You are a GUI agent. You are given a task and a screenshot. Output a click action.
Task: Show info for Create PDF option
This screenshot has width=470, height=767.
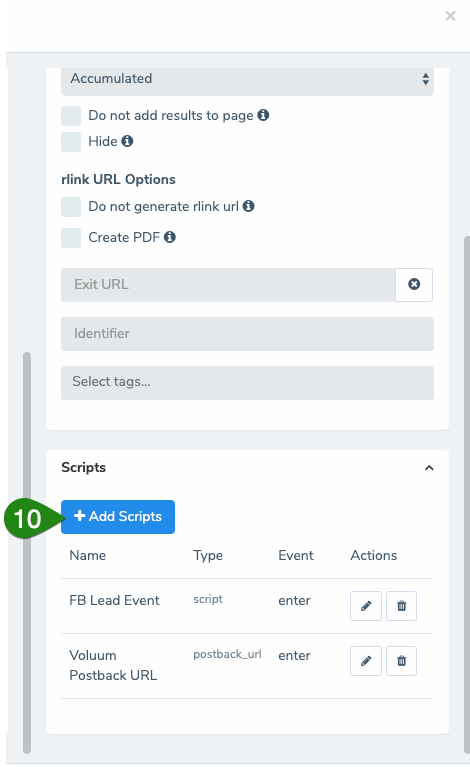point(170,237)
